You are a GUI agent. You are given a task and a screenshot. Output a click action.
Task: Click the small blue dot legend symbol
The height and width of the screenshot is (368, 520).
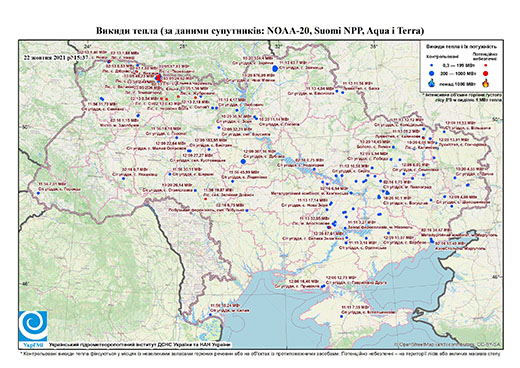tap(431, 66)
